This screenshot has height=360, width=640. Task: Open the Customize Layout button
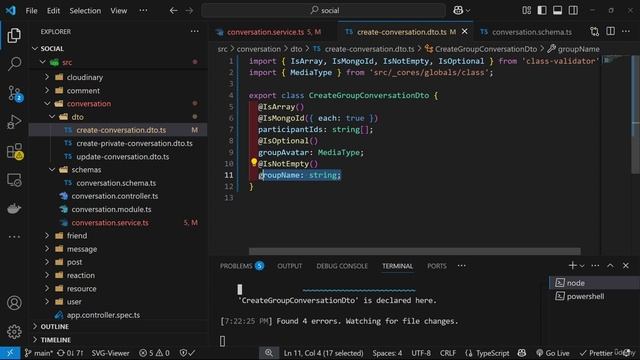point(527,10)
